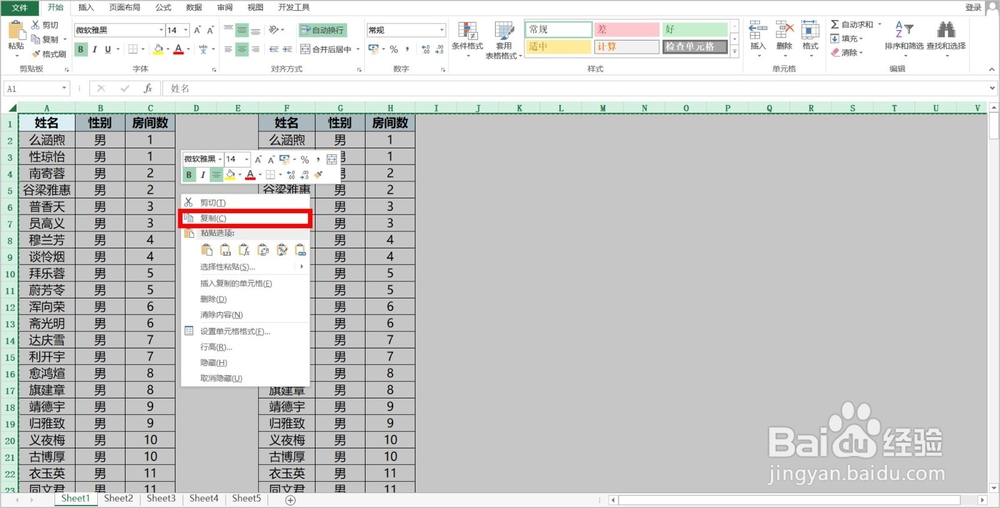Expand the formula bar
1000x508 pixels.
coord(992,89)
